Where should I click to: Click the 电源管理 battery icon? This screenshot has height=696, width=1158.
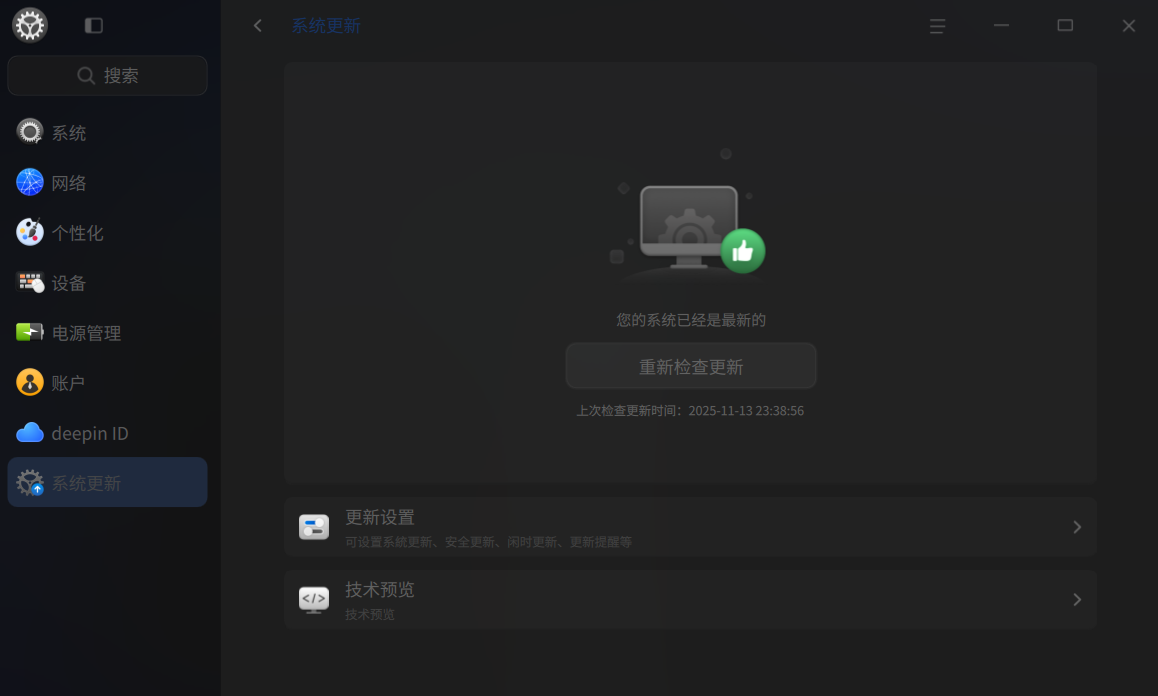click(30, 332)
